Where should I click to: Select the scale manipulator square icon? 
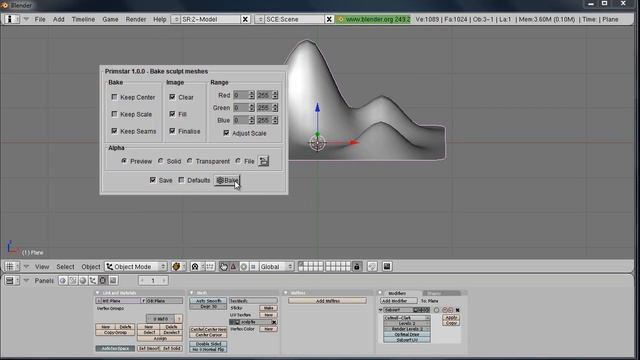[x=253, y=267]
